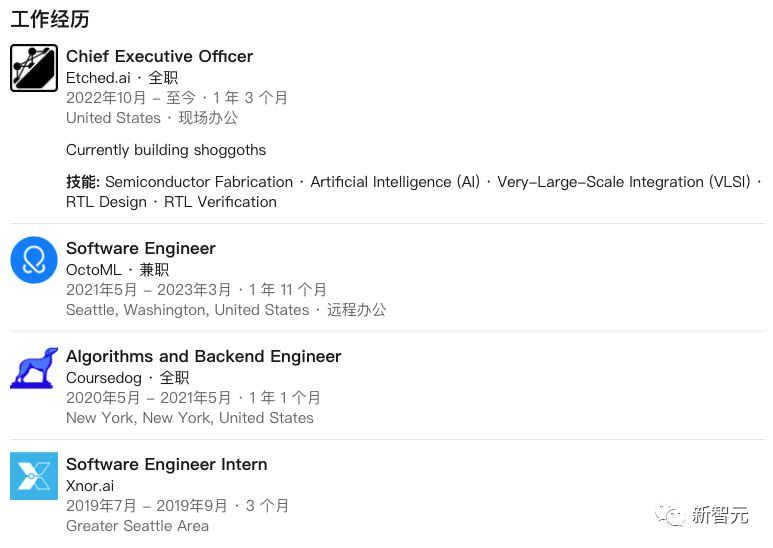
Task: Open the Chief Executive Officer position
Action: coord(159,56)
